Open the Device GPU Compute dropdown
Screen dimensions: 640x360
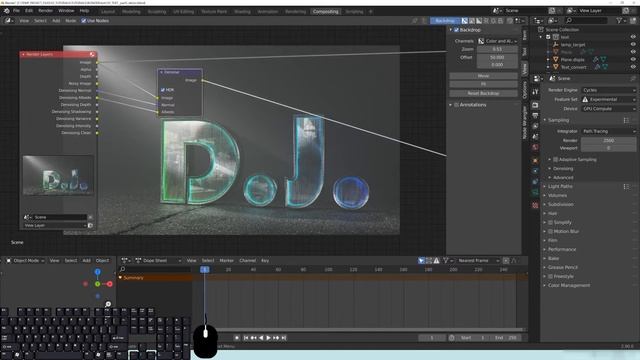[609, 109]
